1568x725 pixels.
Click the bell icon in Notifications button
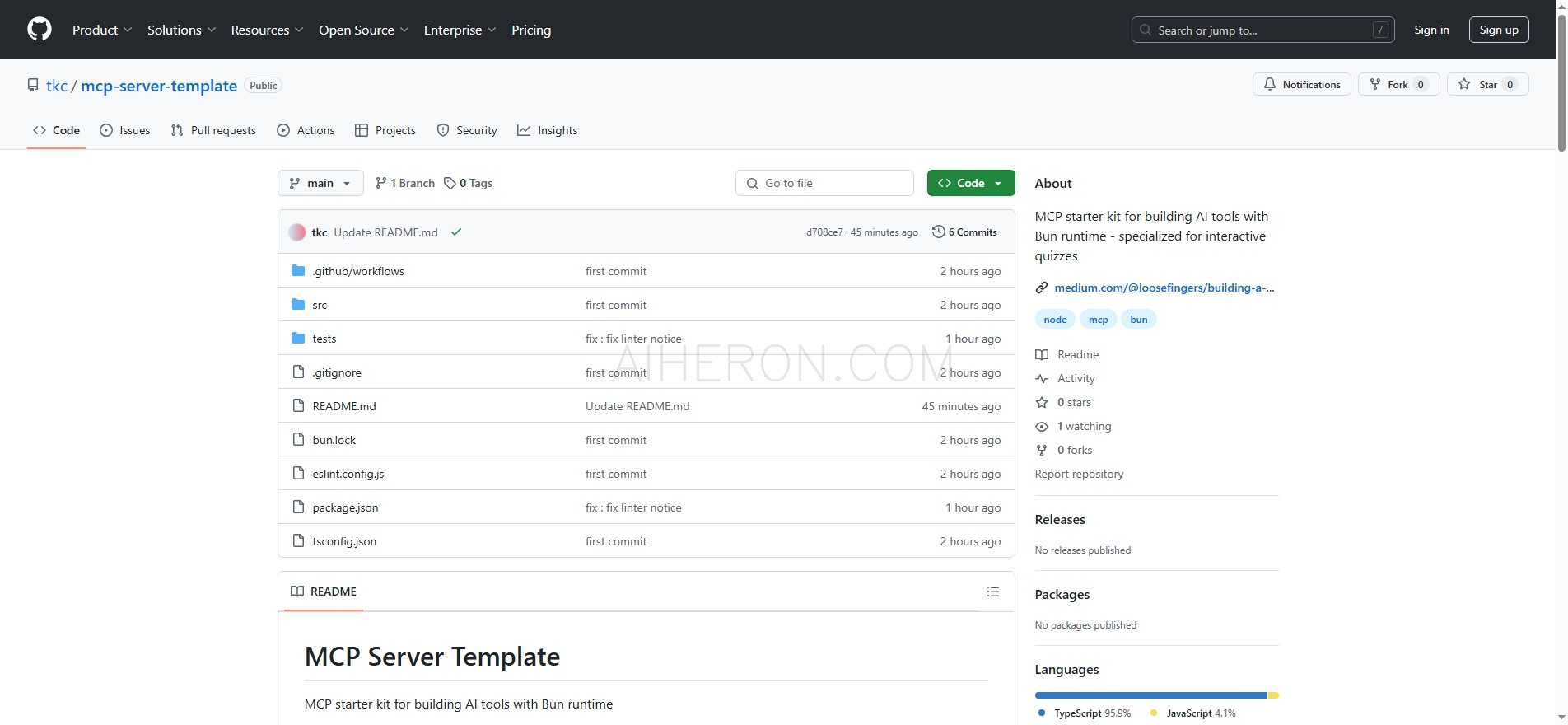point(1270,84)
